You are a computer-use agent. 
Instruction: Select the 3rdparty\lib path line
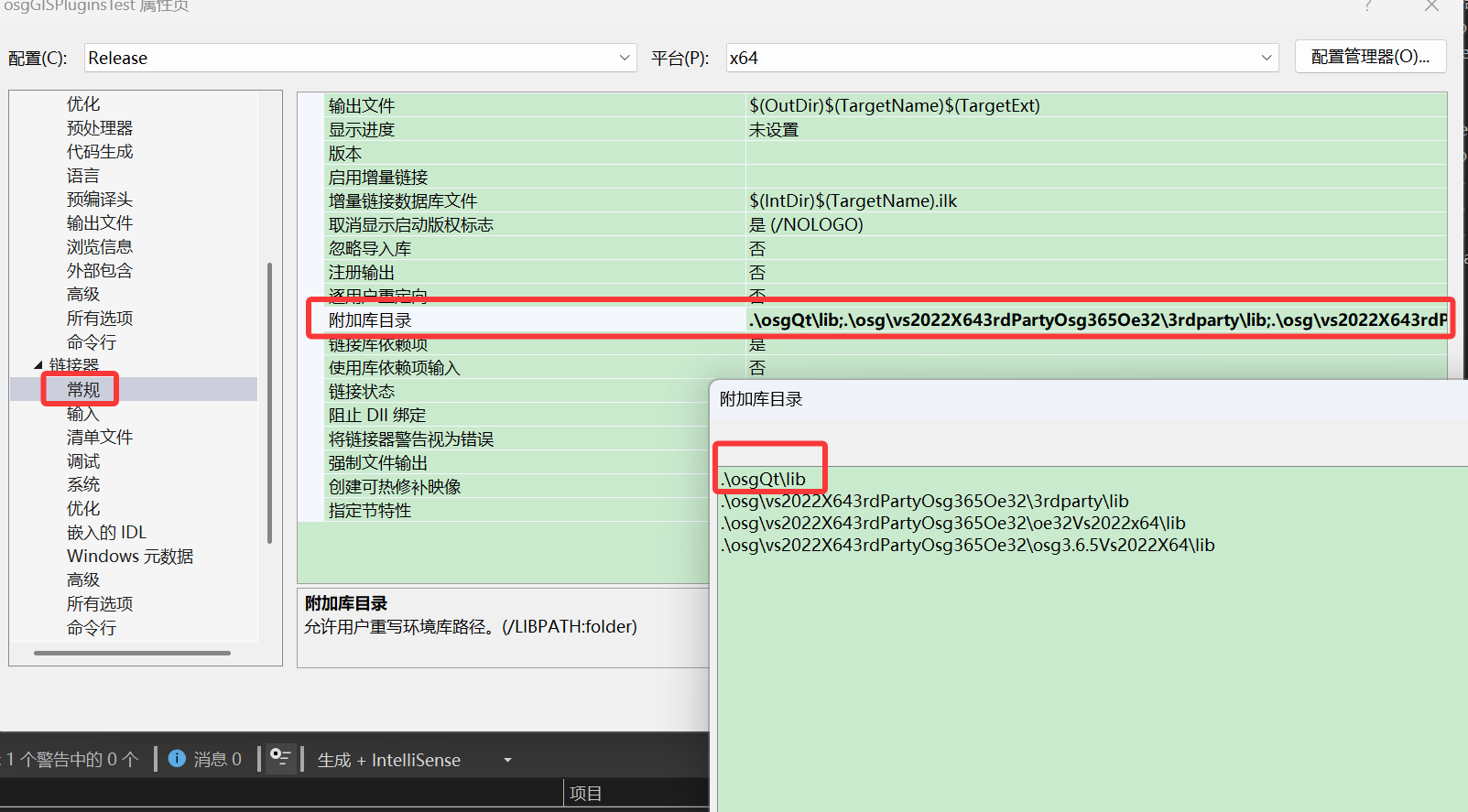click(925, 501)
